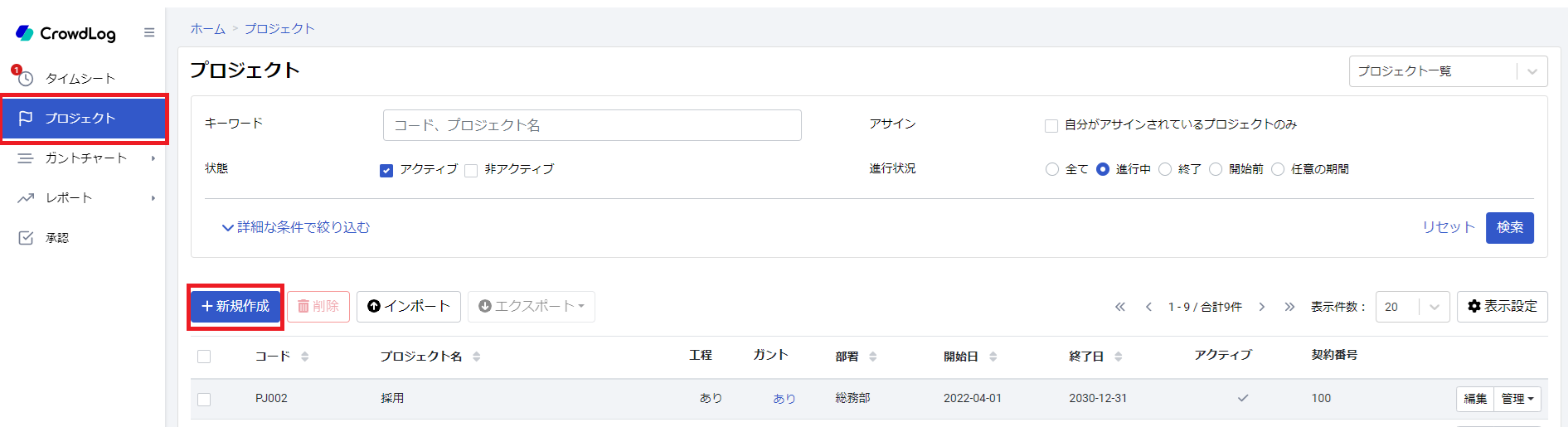Go to the first page with double-left arrows
The height and width of the screenshot is (427, 1568).
tap(1120, 307)
